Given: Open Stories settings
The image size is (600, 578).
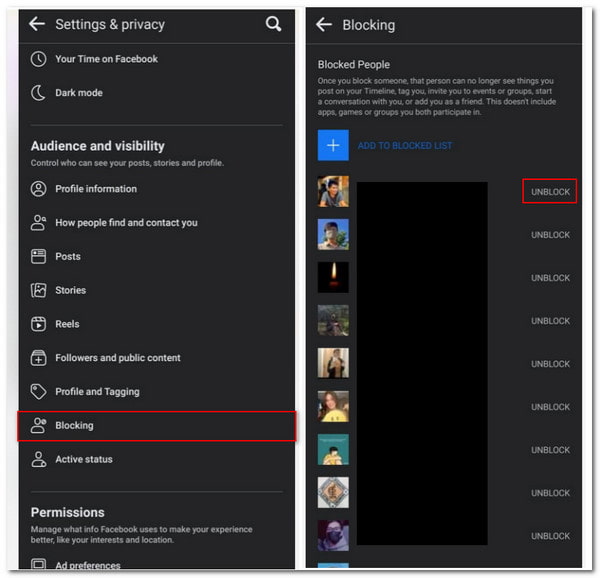Looking at the screenshot, I should [x=157, y=290].
